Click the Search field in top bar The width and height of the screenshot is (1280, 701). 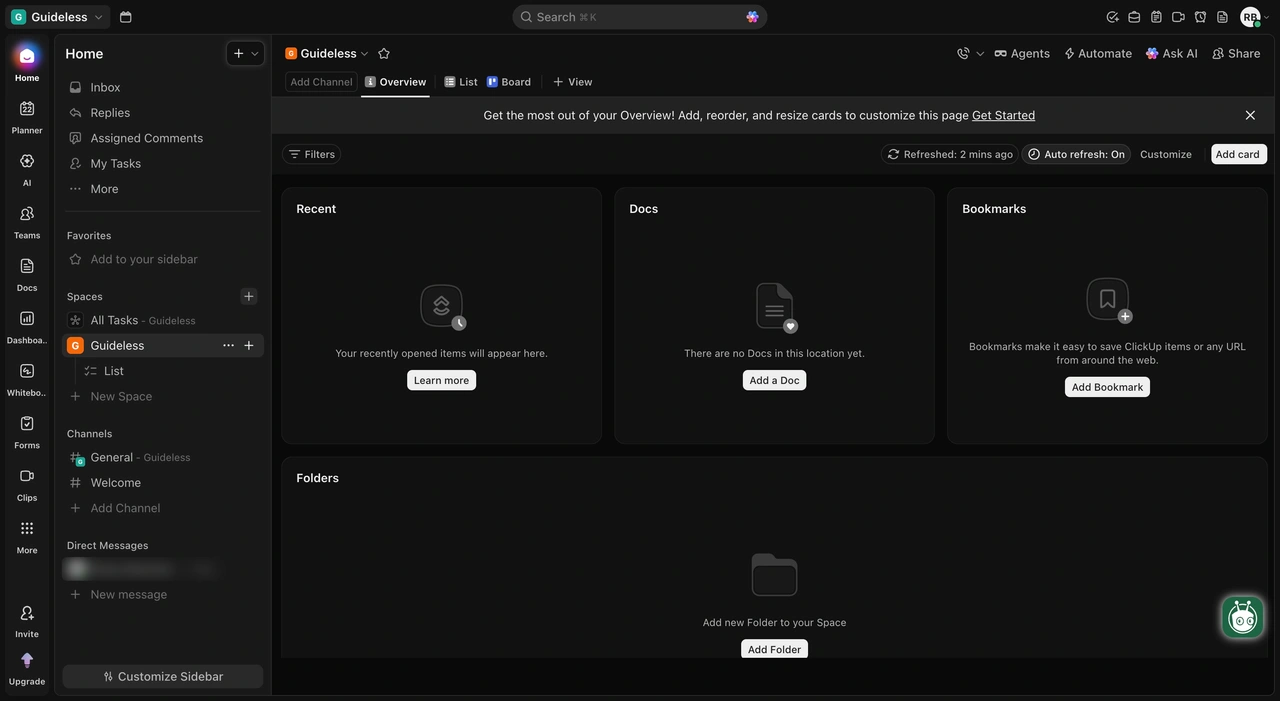(640, 17)
